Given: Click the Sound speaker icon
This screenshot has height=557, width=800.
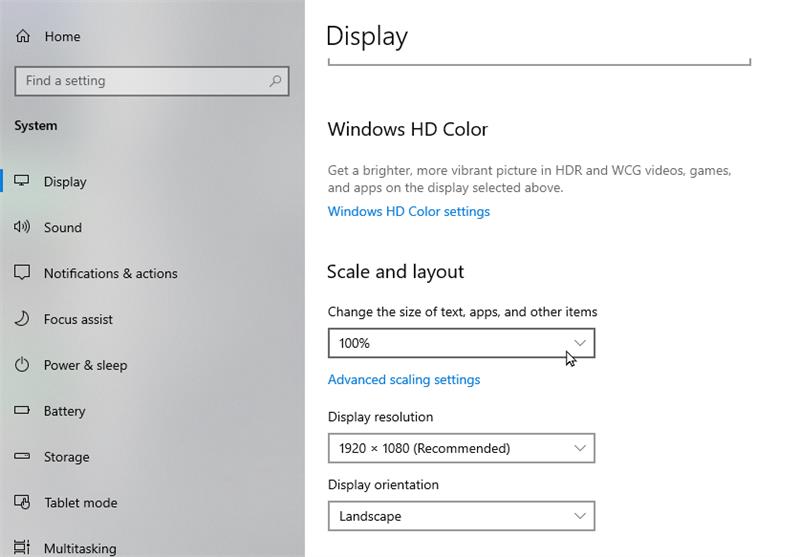Looking at the screenshot, I should pos(22,228).
